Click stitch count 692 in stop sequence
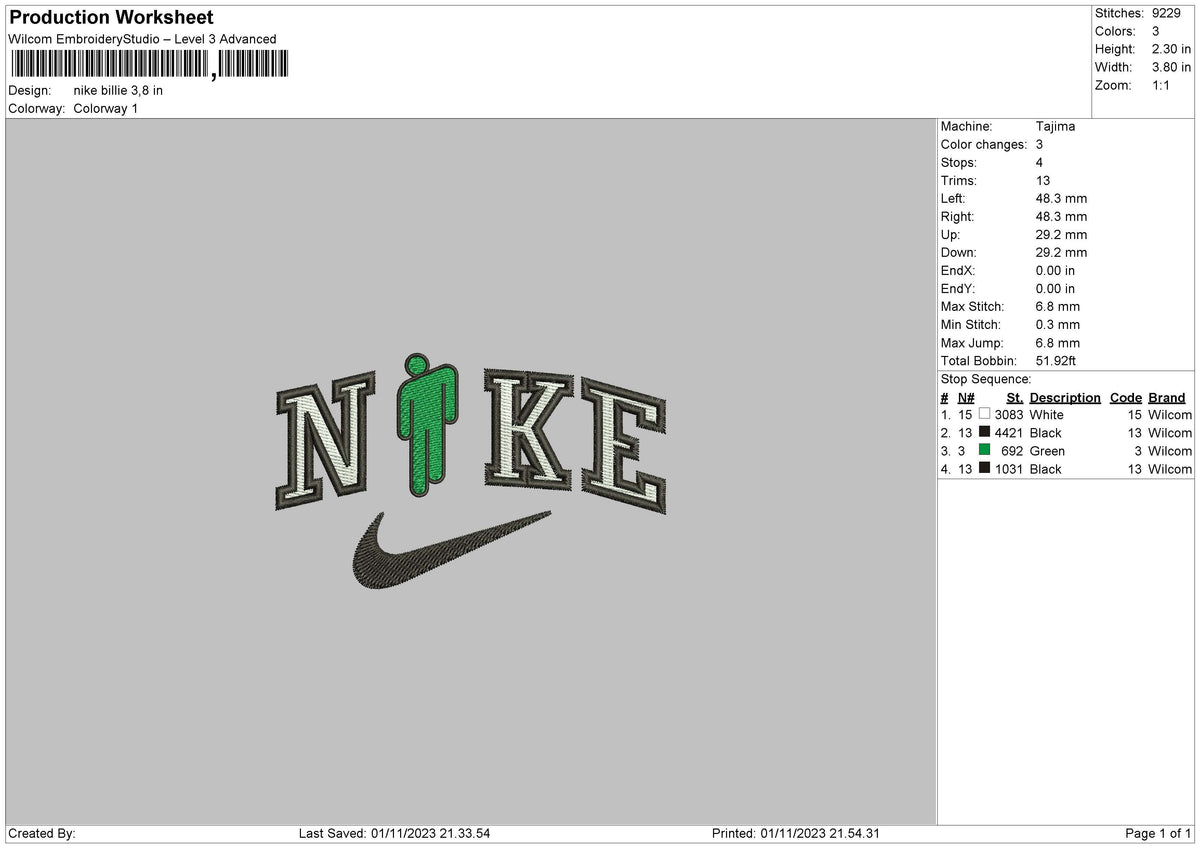This screenshot has height=848, width=1200. point(1013,450)
